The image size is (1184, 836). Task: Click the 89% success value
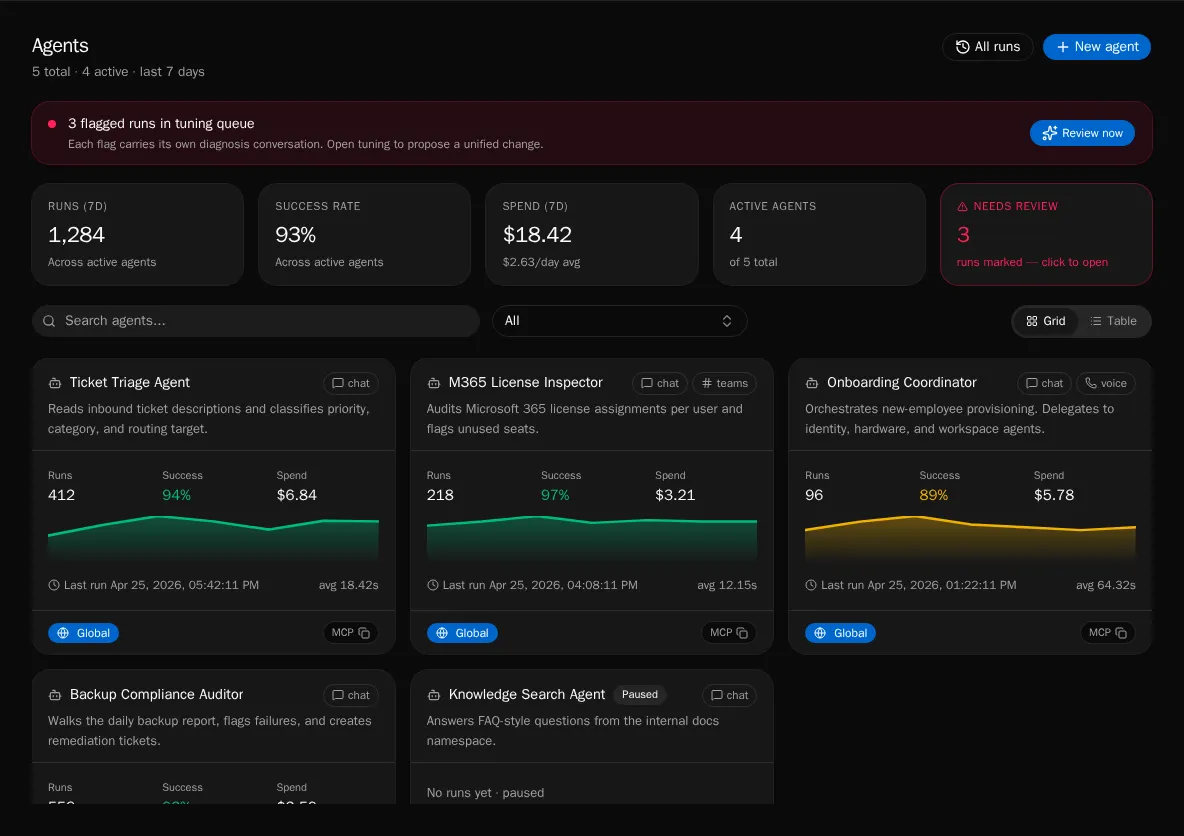click(x=934, y=495)
